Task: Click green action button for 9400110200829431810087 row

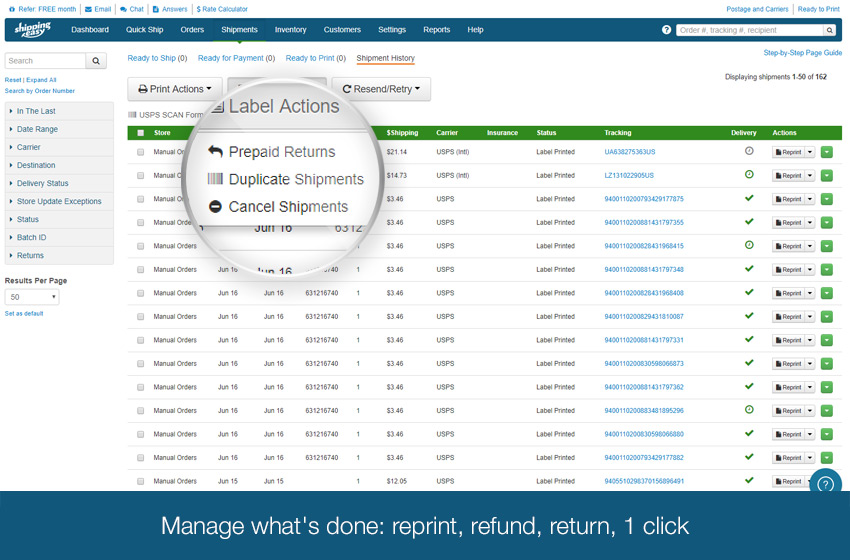Action: click(x=826, y=317)
